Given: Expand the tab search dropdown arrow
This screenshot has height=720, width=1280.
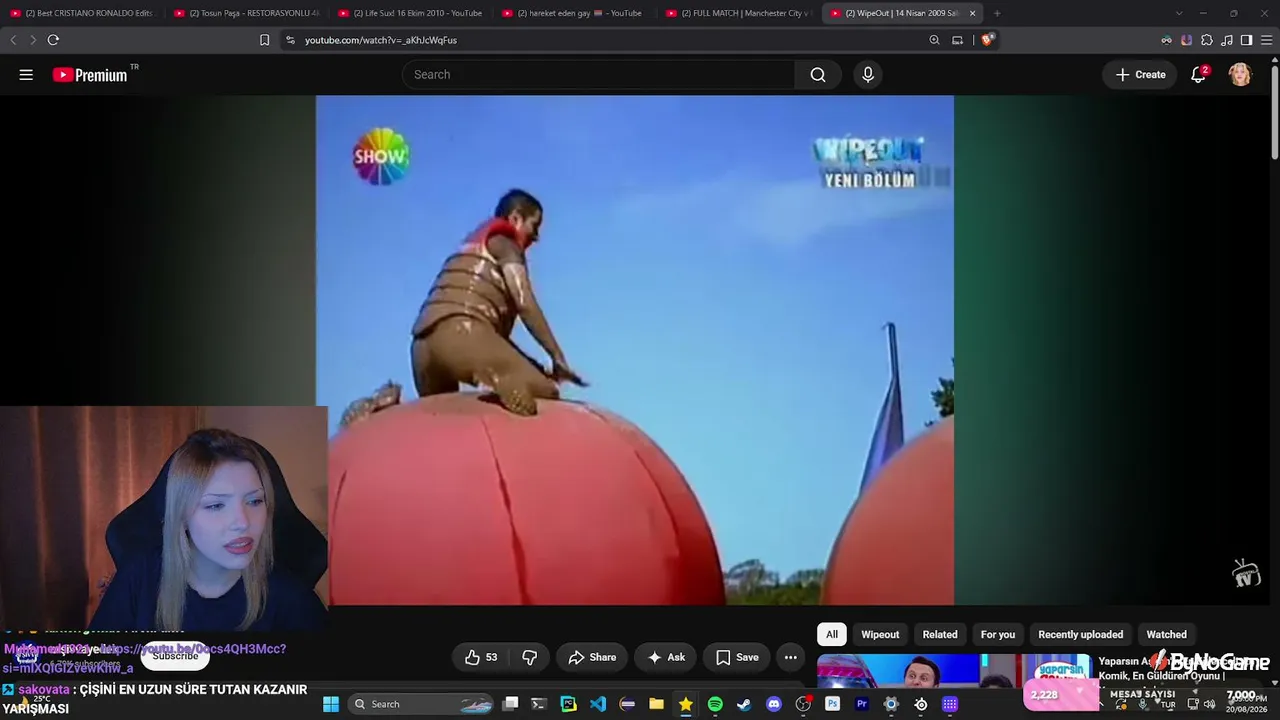Looking at the screenshot, I should tap(1179, 13).
